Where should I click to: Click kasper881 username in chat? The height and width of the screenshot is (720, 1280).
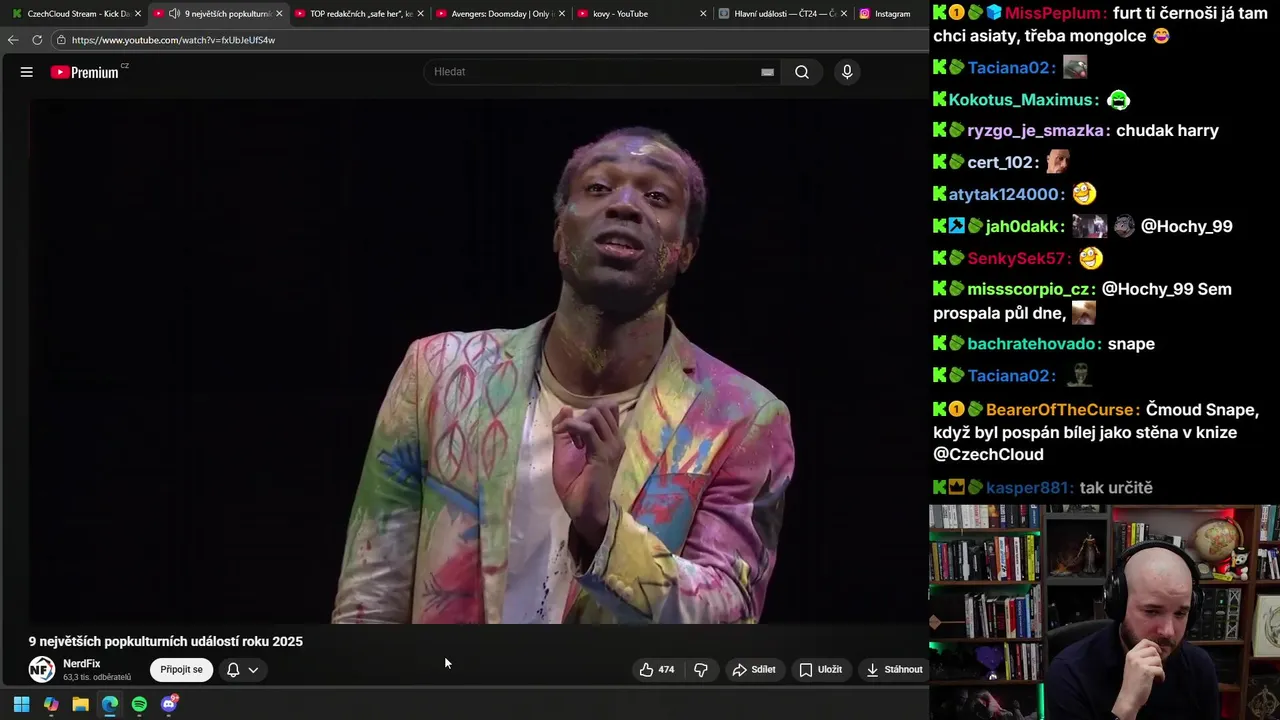[1027, 488]
